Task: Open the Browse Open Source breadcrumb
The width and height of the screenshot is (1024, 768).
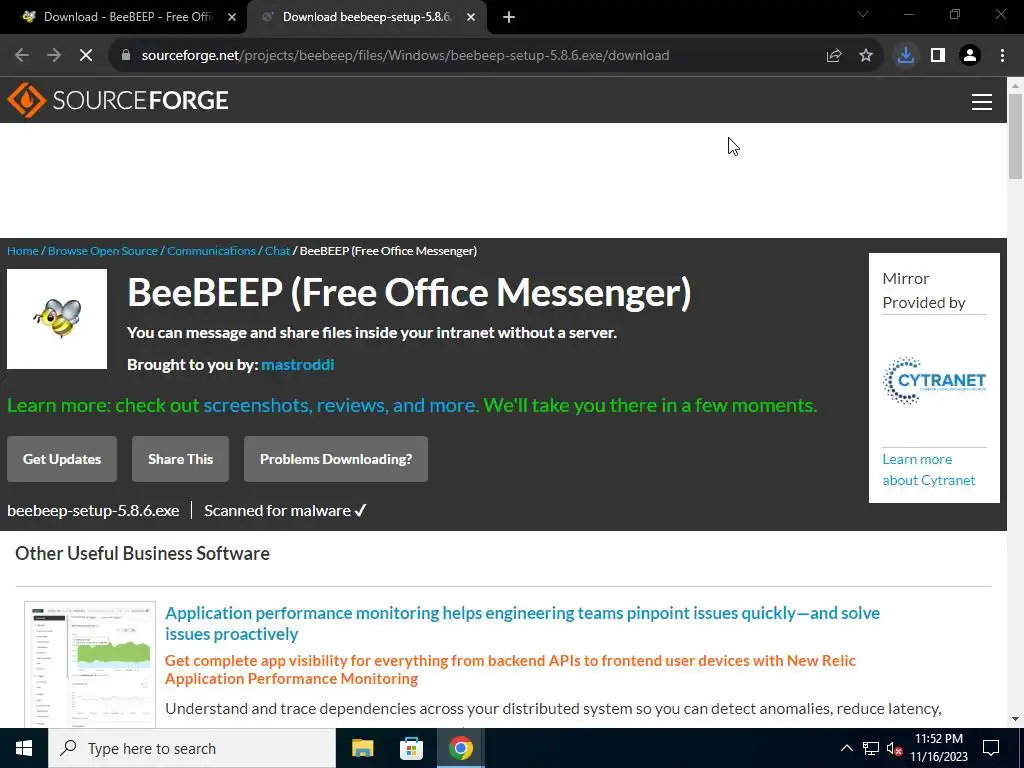Action: pos(103,251)
